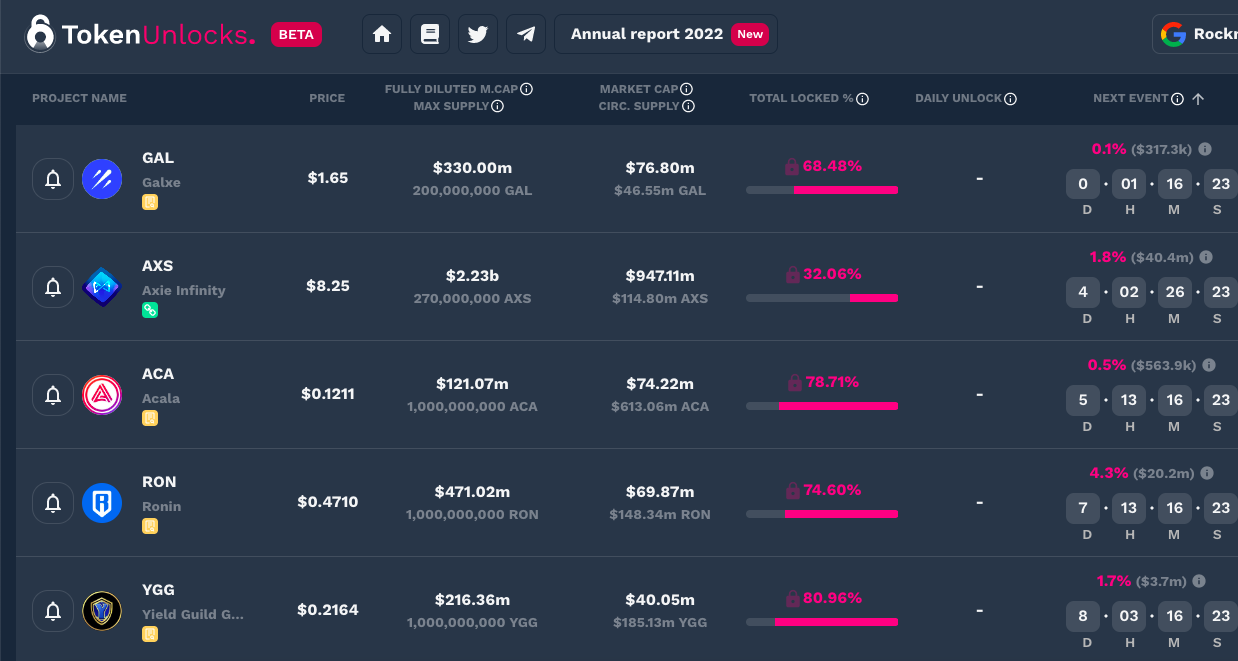Viewport: 1238px width, 661px height.
Task: Click the GAL locked percentage progress bar
Action: pos(822,189)
